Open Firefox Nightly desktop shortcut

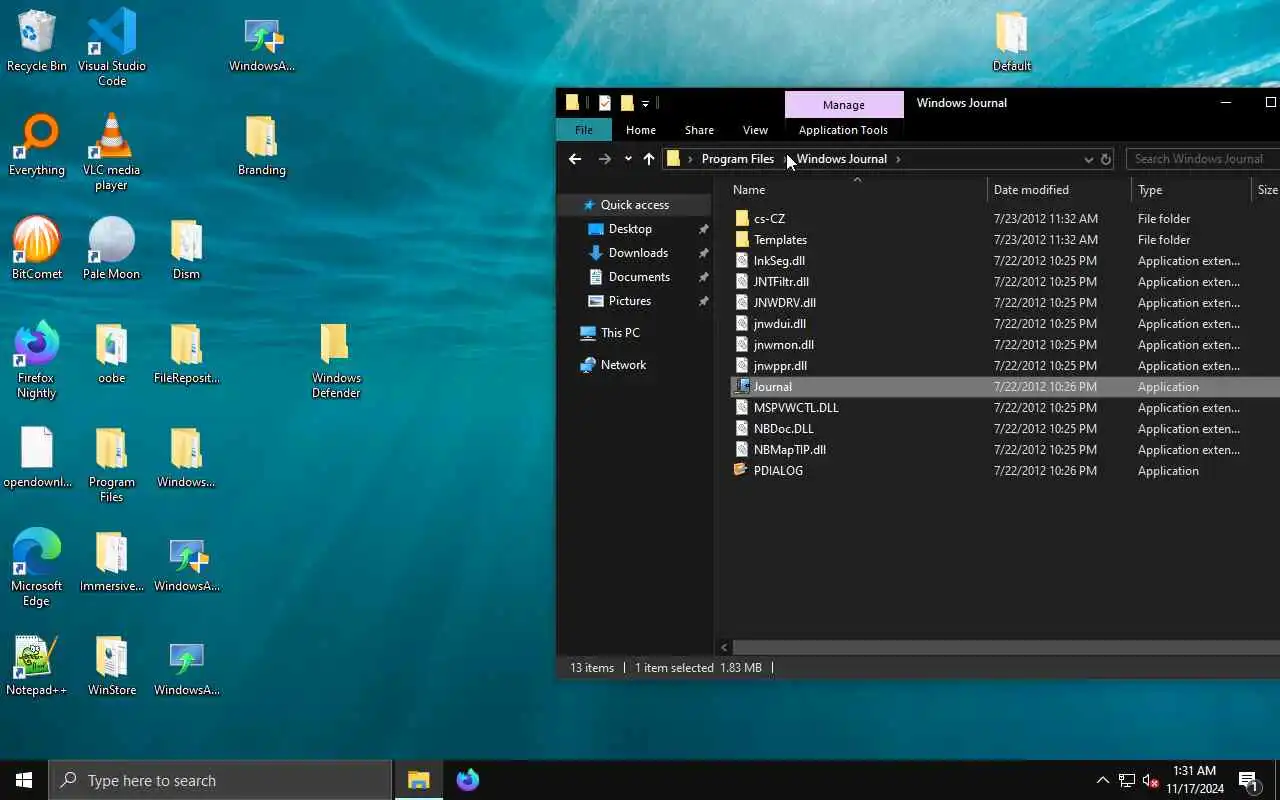pyautogui.click(x=37, y=360)
